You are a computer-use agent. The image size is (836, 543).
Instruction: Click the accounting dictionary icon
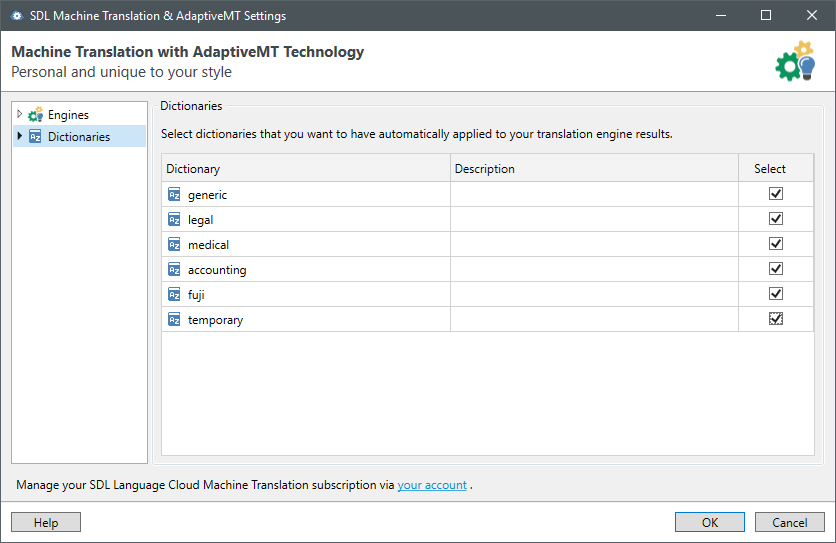(174, 270)
